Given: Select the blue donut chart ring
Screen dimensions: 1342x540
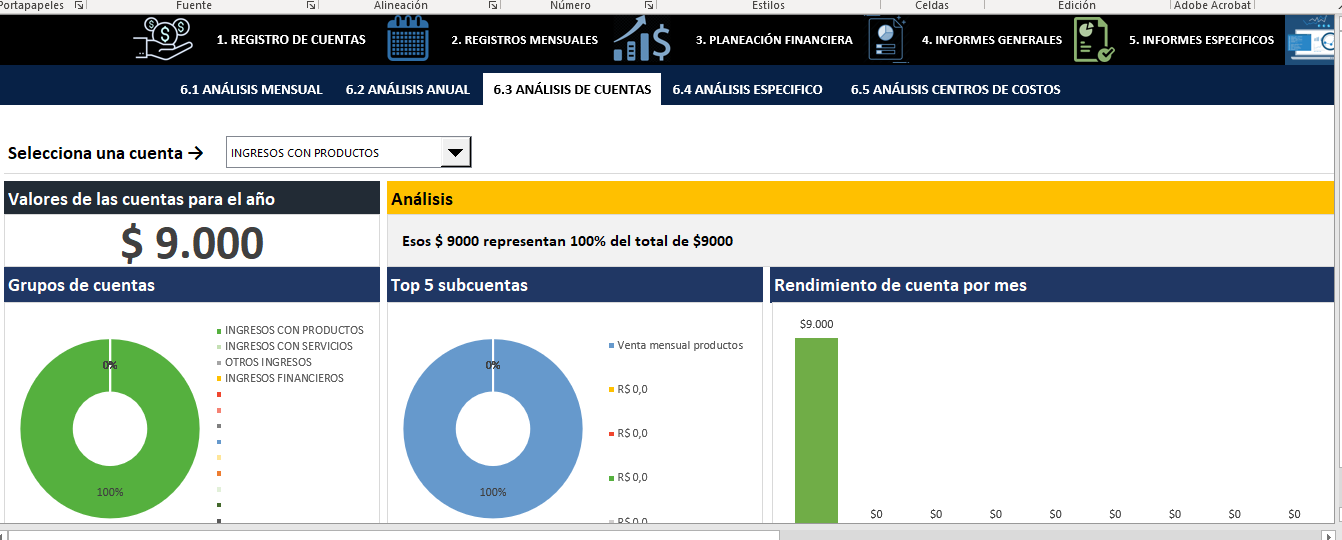Looking at the screenshot, I should 428,428.
